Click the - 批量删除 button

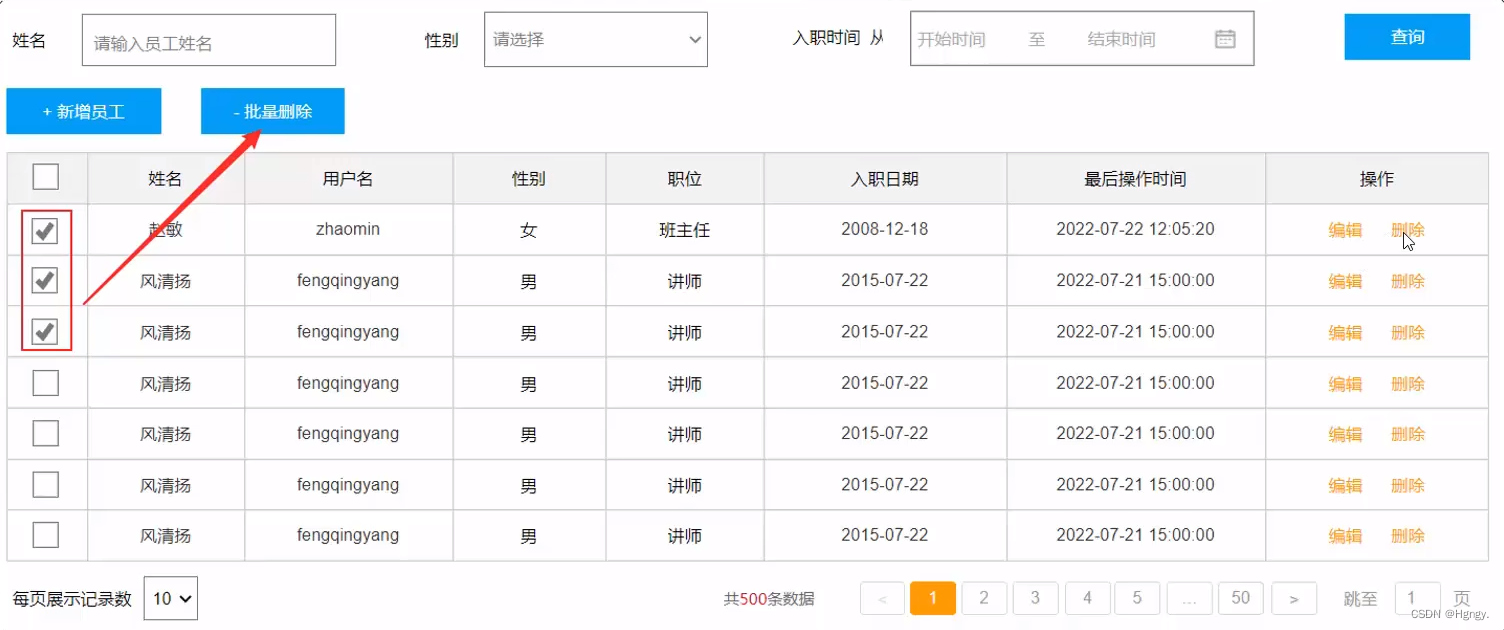pos(273,112)
